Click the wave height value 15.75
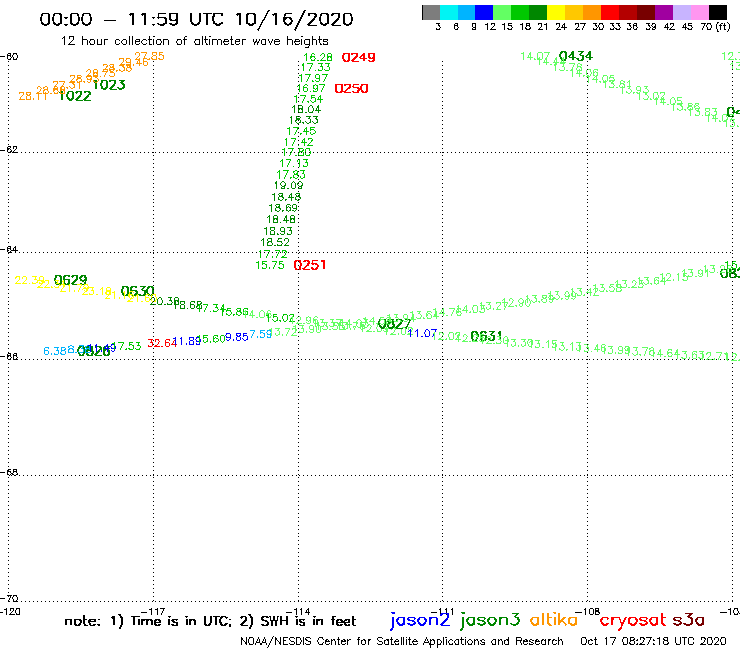740x650 pixels. [269, 265]
